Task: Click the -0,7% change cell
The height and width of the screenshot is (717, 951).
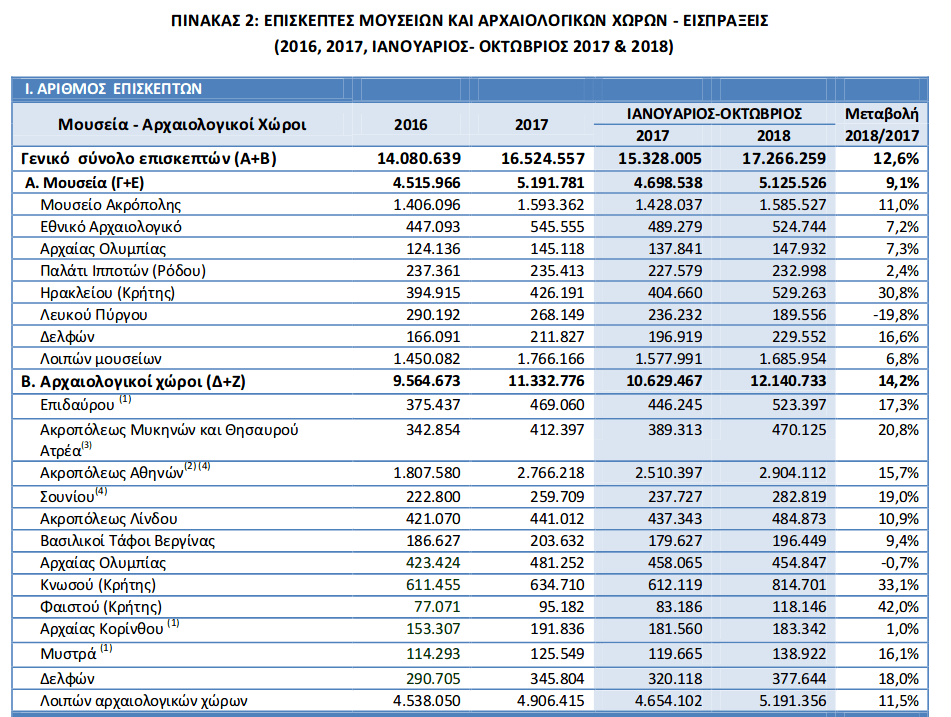Action: pos(900,563)
